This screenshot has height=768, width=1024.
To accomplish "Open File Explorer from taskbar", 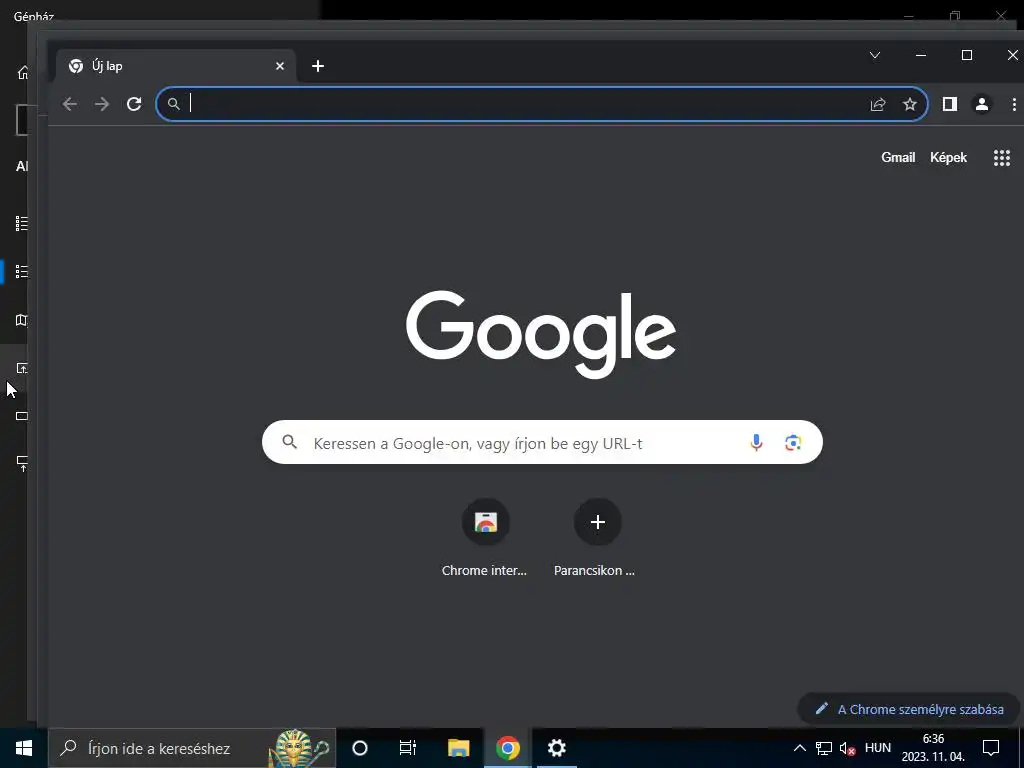I will pyautogui.click(x=458, y=748).
